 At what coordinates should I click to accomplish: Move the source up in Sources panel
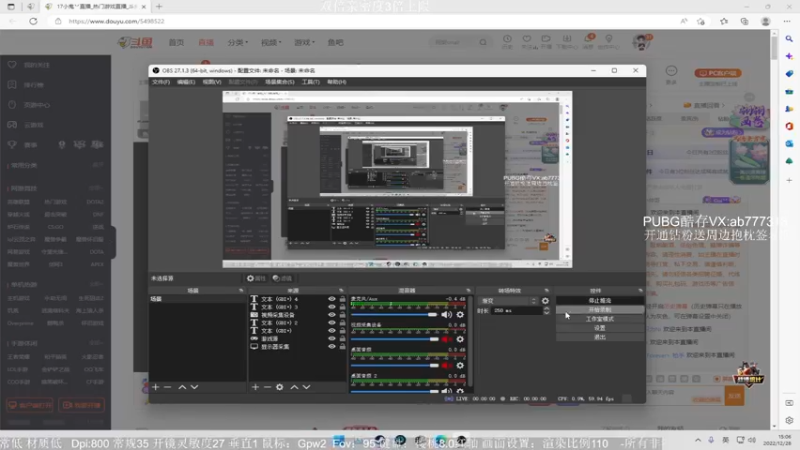(x=294, y=387)
